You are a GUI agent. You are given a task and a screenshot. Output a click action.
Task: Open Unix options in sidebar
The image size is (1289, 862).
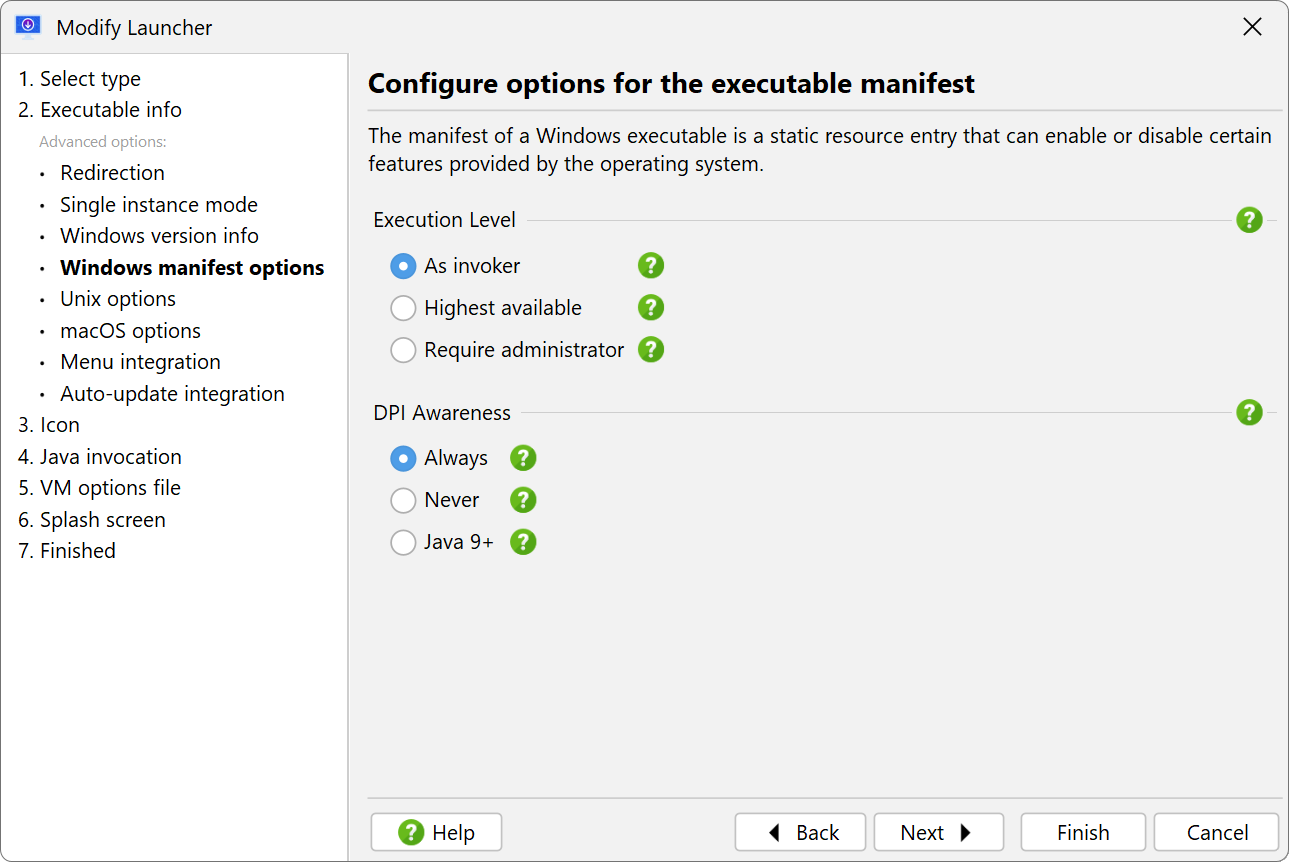118,299
